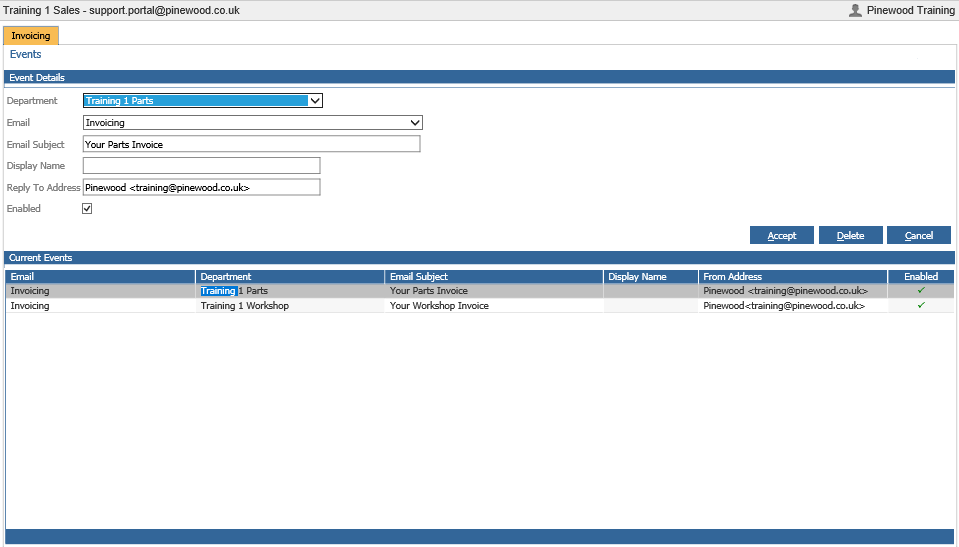Click 'Your Workshop Invoice' subject cell
This screenshot has width=959, height=547.
(x=494, y=305)
